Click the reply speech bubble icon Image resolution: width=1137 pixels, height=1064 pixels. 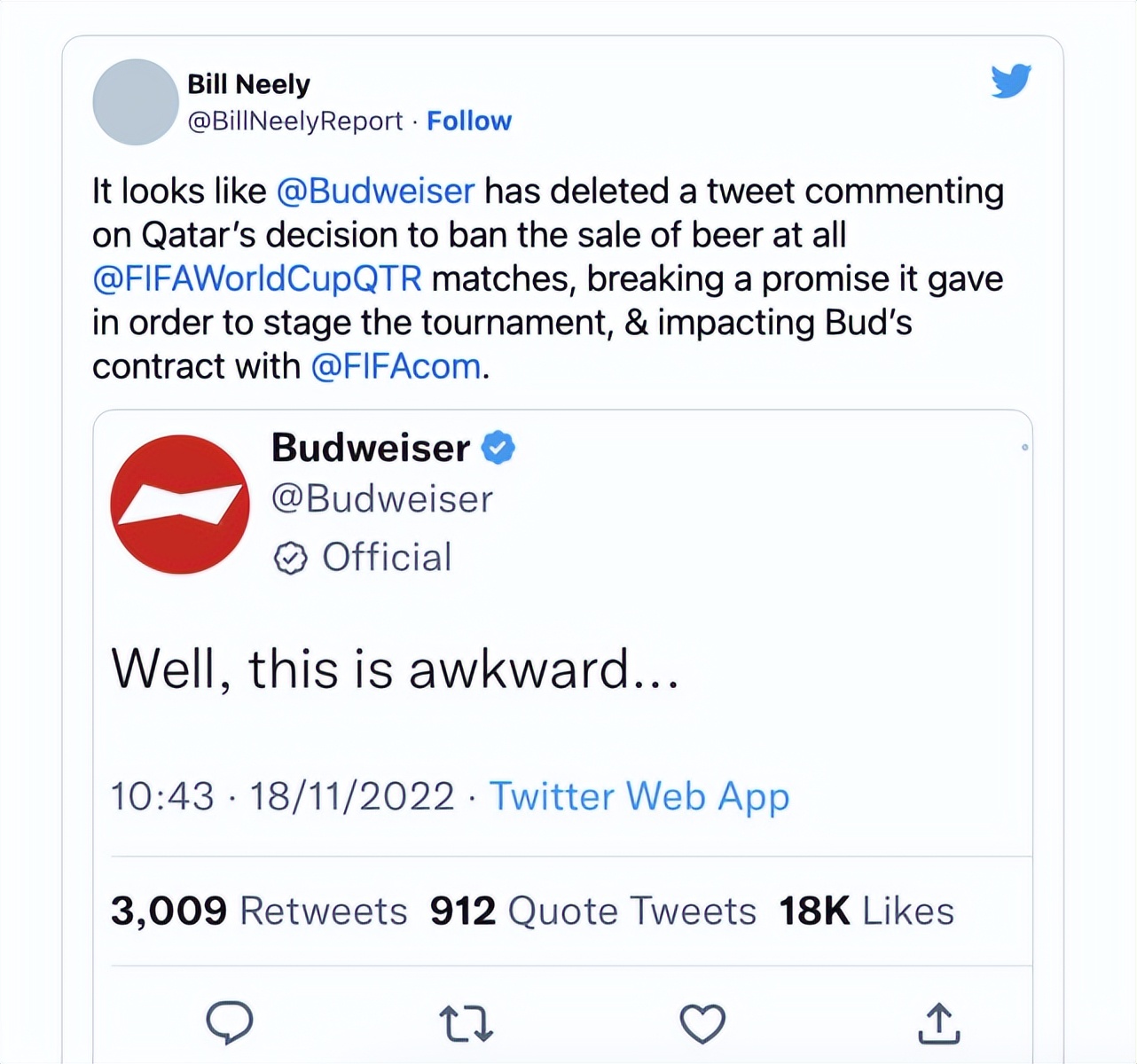[x=230, y=1022]
